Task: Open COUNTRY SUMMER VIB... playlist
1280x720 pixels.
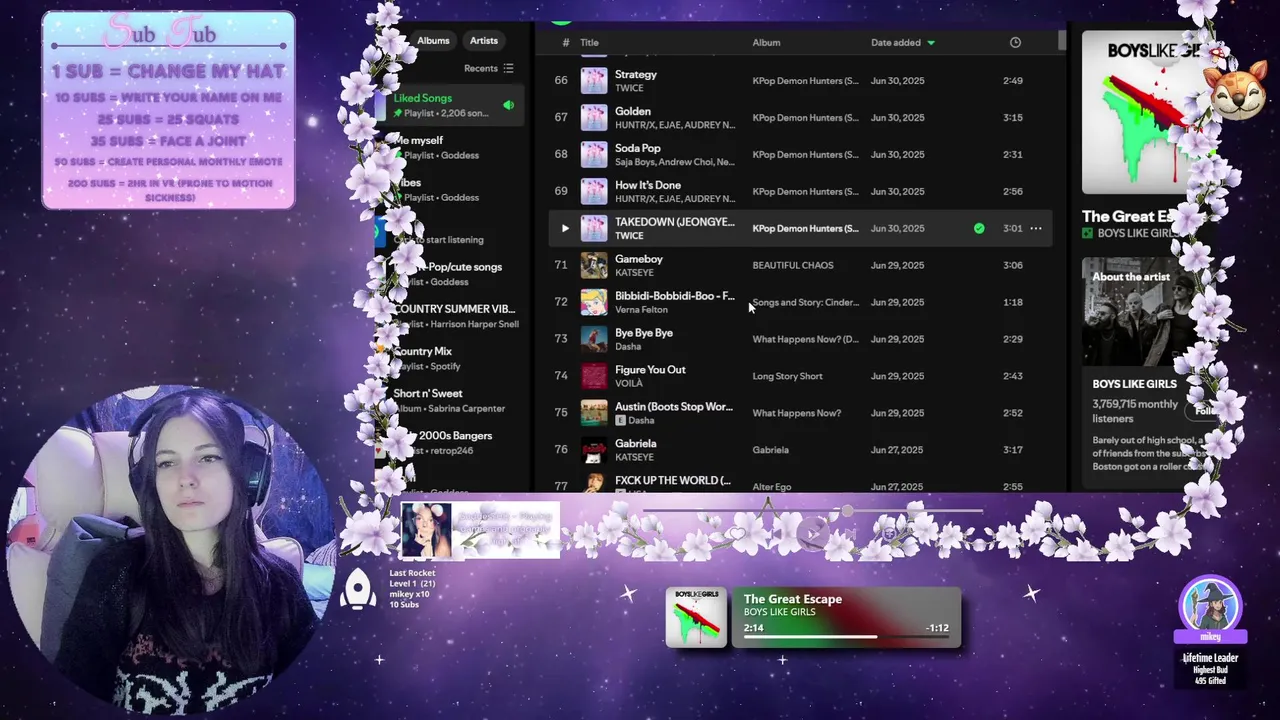Action: pyautogui.click(x=452, y=316)
